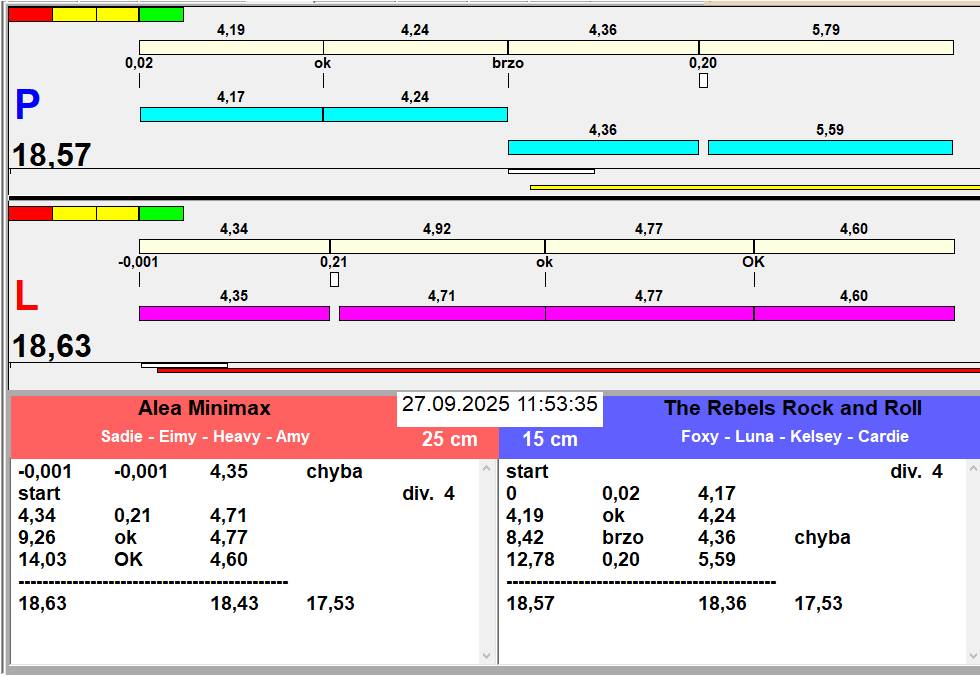Select the beige 4,36 bar in lane P

(x=603, y=47)
